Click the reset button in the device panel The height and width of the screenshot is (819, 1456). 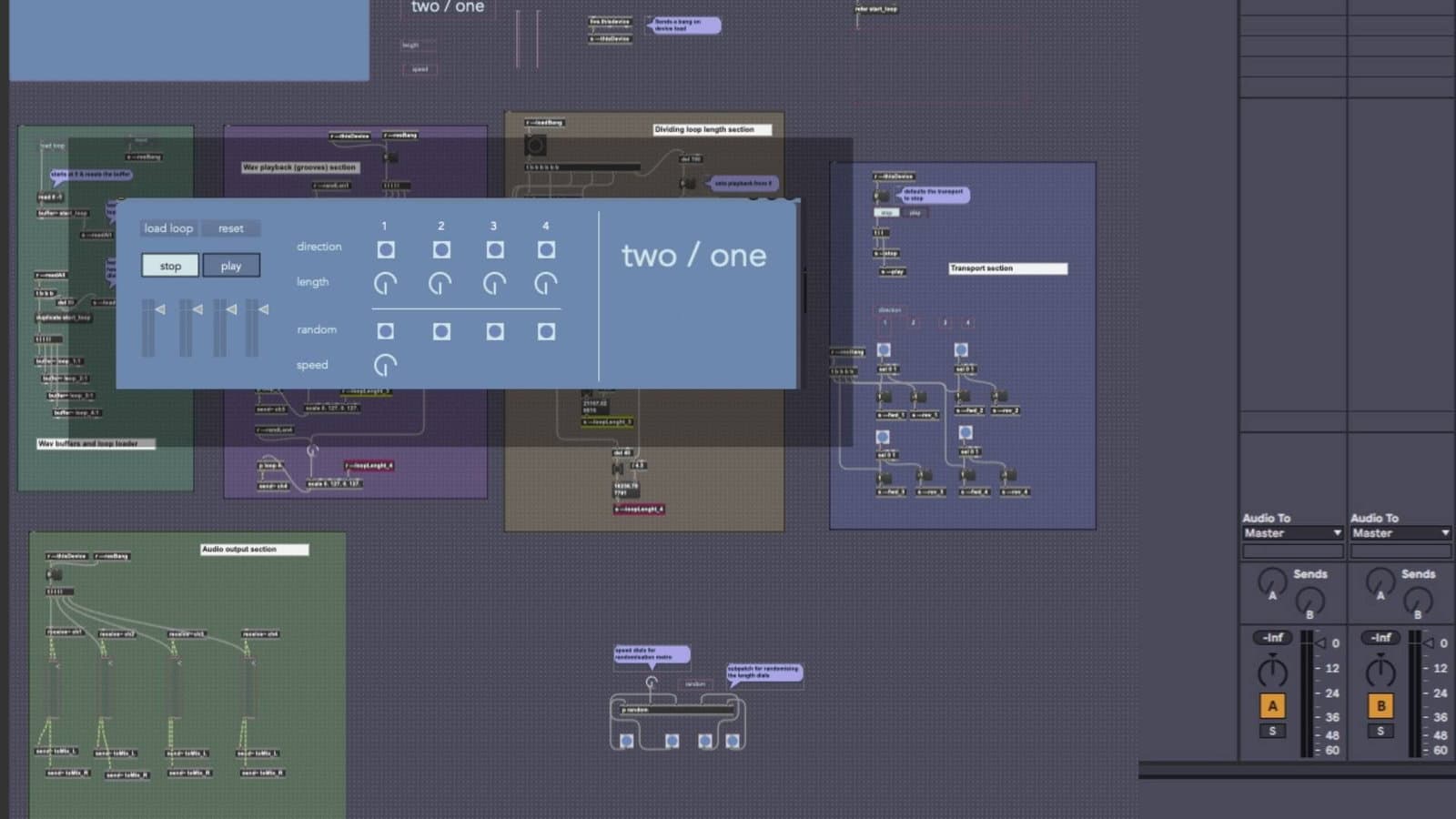tap(230, 228)
